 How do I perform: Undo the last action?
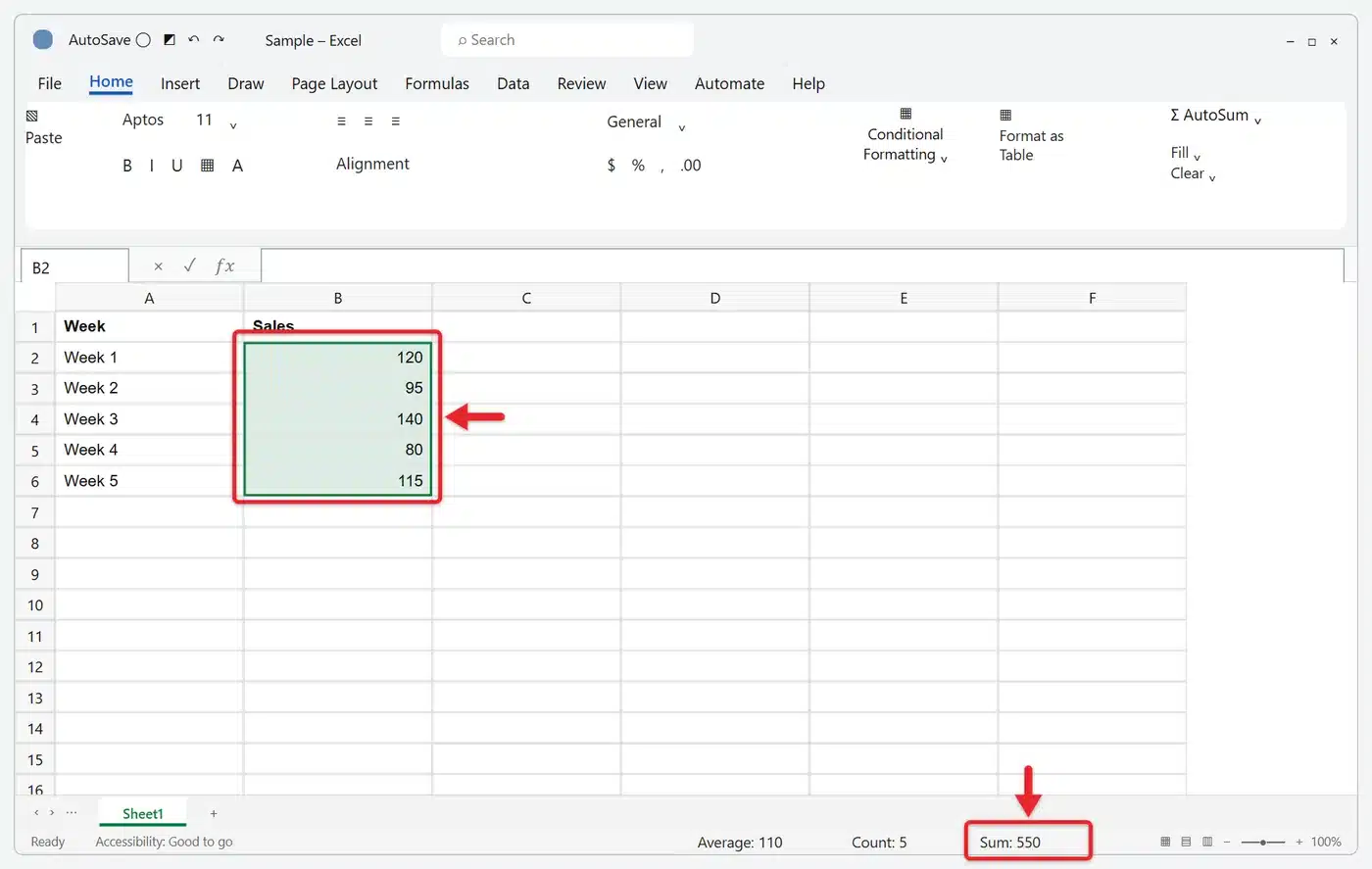point(194,40)
